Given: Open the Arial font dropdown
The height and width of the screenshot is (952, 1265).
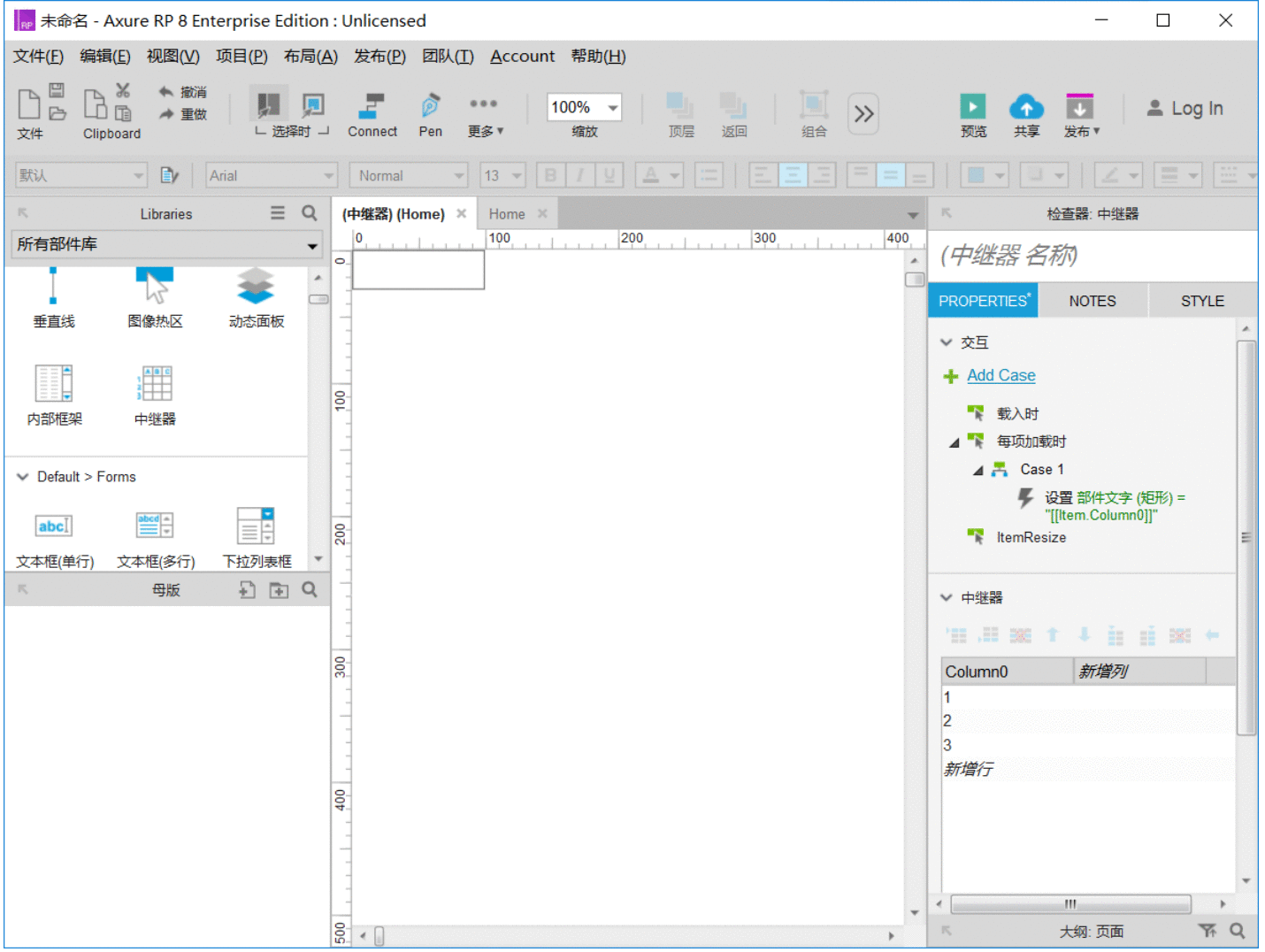Looking at the screenshot, I should [x=272, y=175].
